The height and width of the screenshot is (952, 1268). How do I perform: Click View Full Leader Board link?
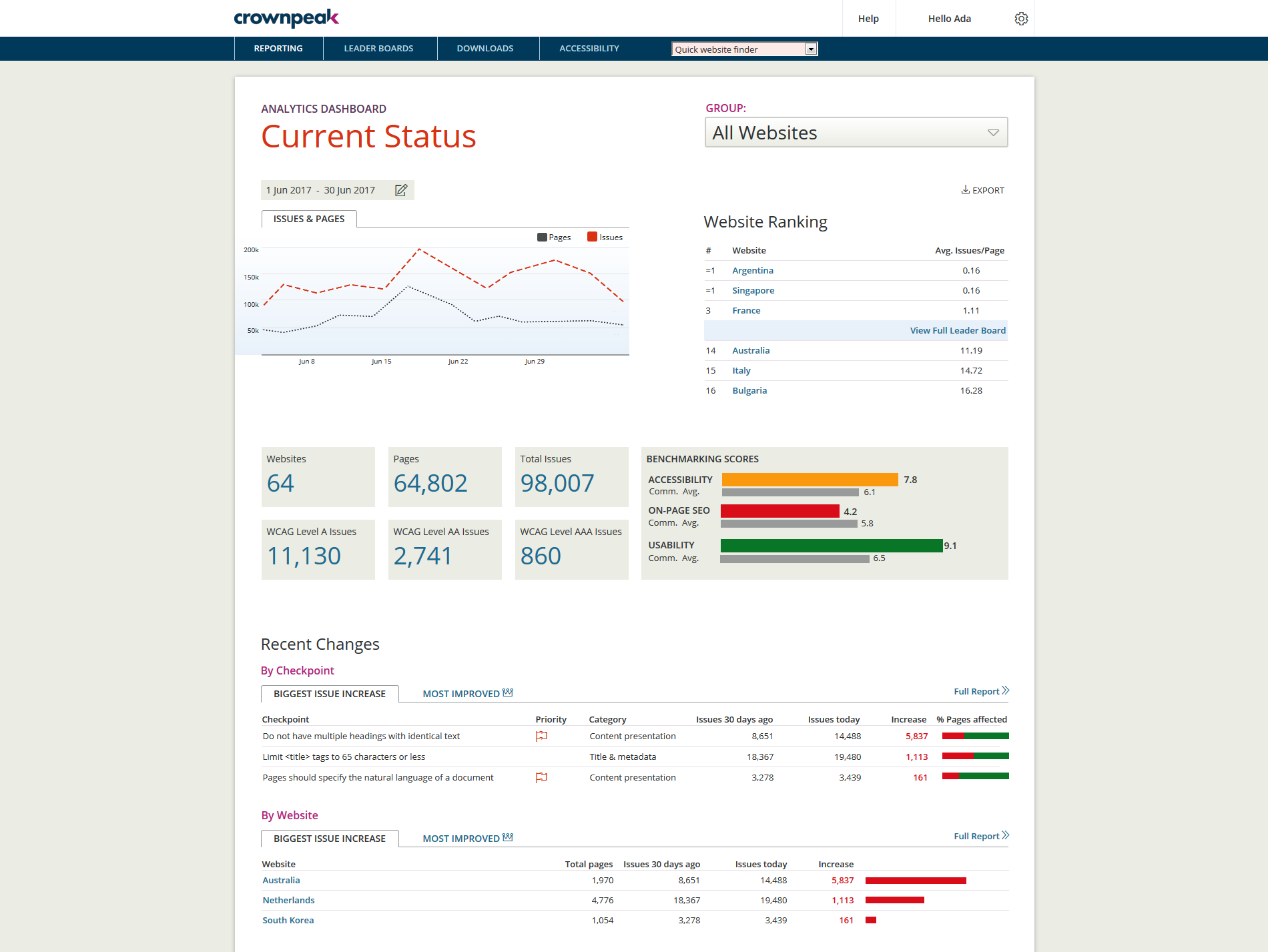pyautogui.click(x=957, y=331)
